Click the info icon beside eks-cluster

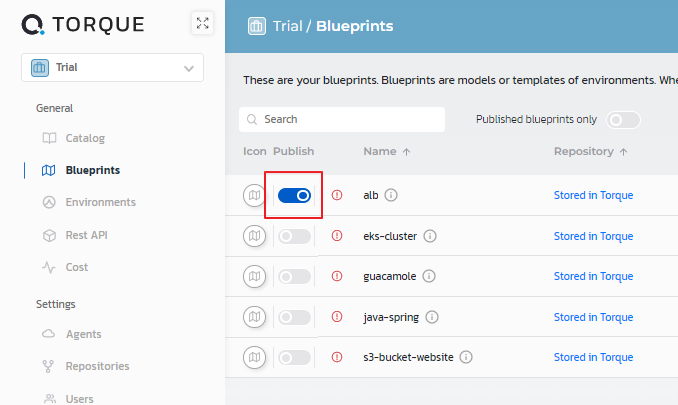(x=430, y=237)
